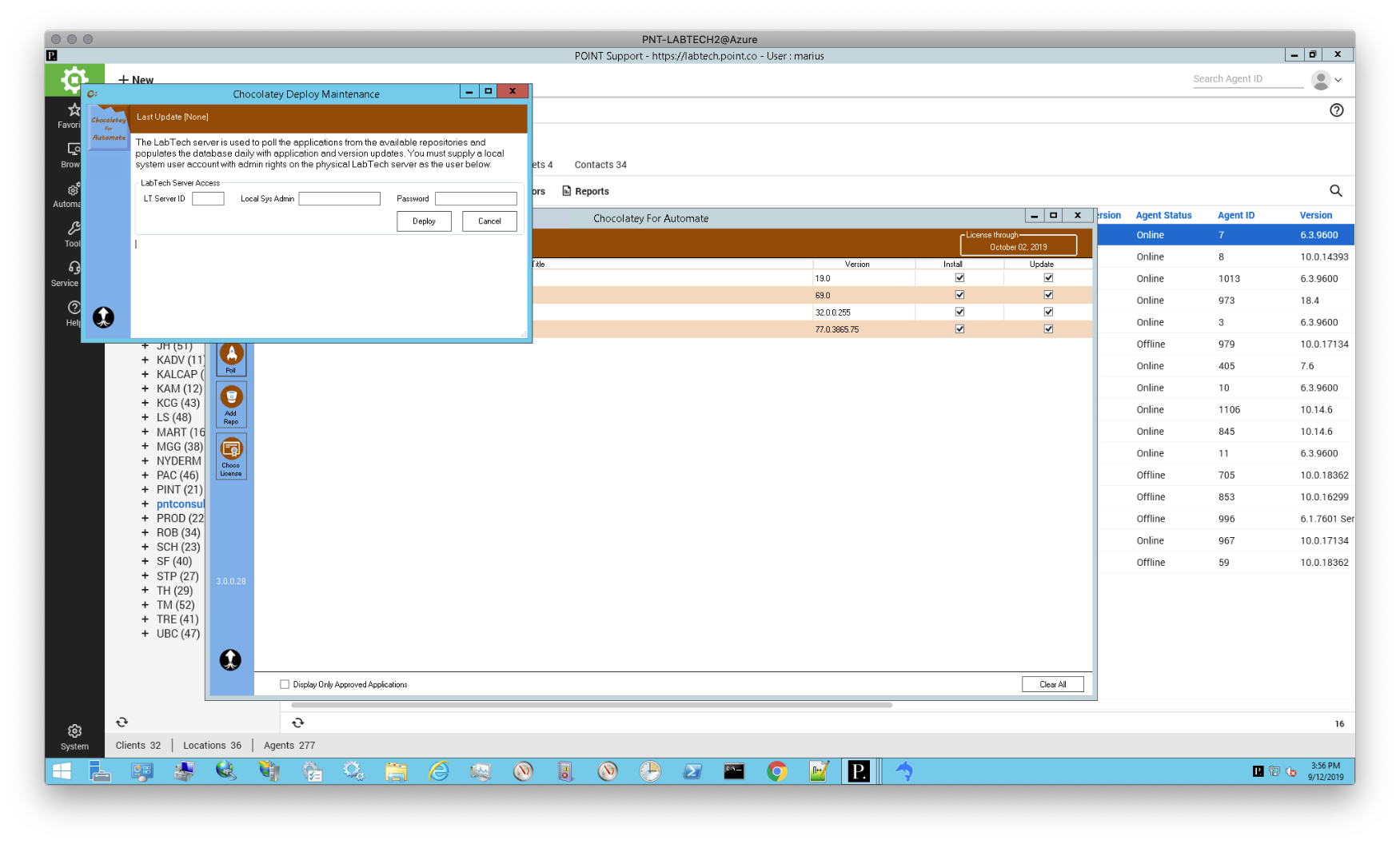The width and height of the screenshot is (1400, 844).
Task: Expand the SF (40) client node
Action: click(x=145, y=562)
